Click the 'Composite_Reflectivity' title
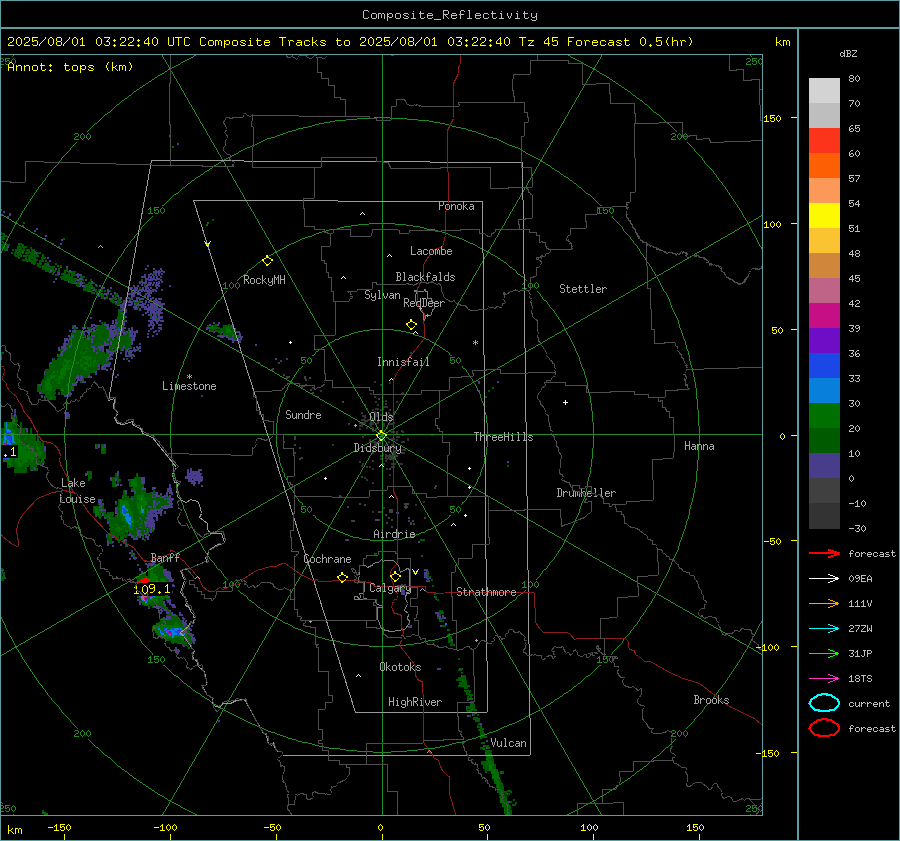This screenshot has height=841, width=900. [x=449, y=15]
